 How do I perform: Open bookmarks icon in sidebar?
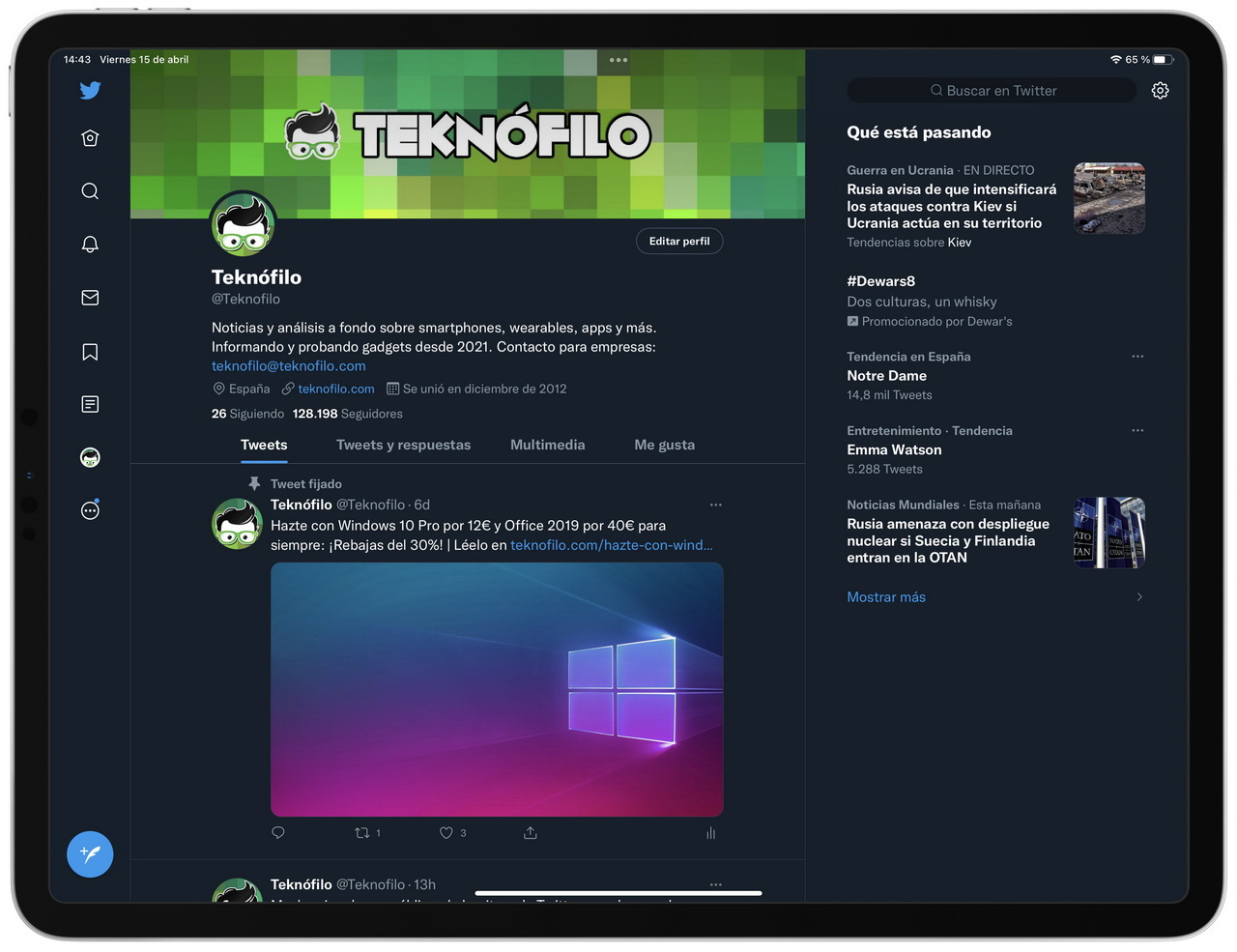(90, 352)
